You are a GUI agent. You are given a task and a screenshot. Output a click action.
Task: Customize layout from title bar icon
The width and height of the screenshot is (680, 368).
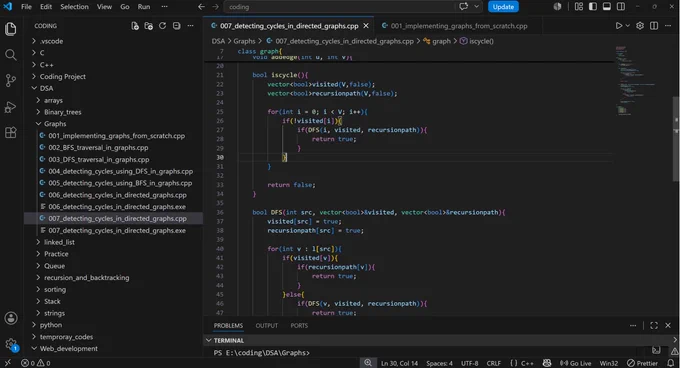pos(579,7)
